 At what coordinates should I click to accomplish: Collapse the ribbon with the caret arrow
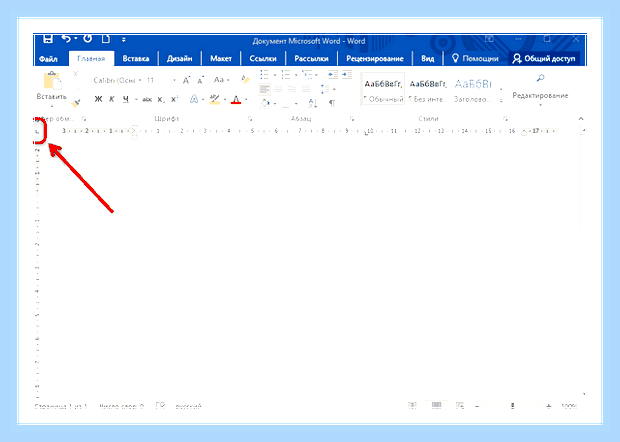click(581, 119)
